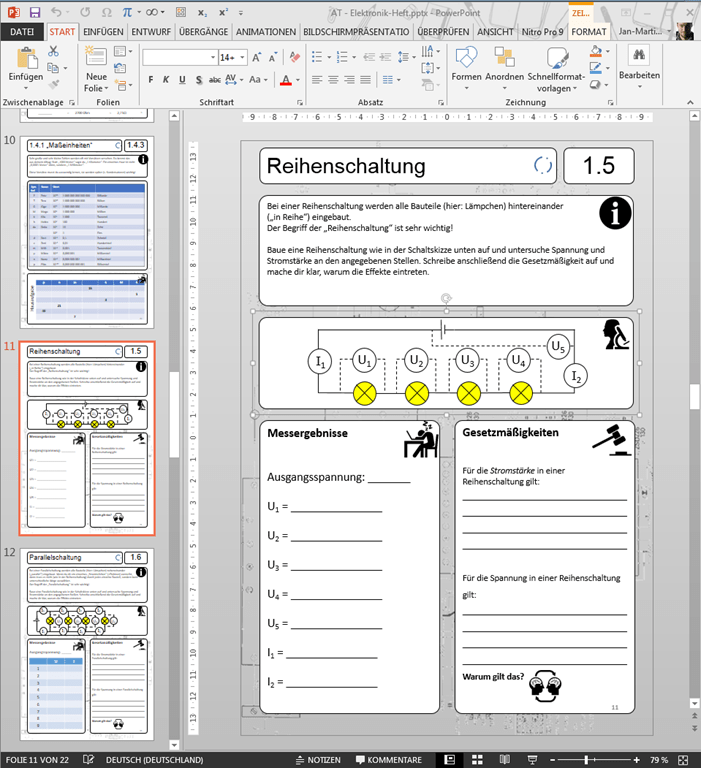The width and height of the screenshot is (701, 768).
Task: Click the Reihenschaltung title text box
Action: pos(408,166)
